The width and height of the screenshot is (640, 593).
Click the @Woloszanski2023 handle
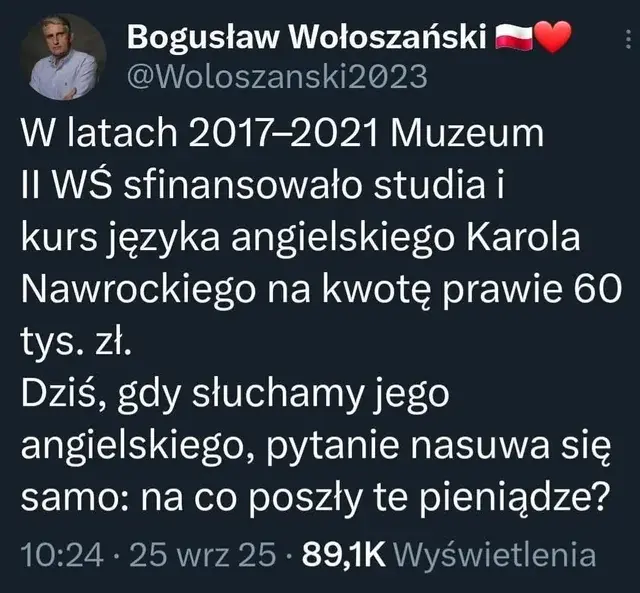pos(277,76)
